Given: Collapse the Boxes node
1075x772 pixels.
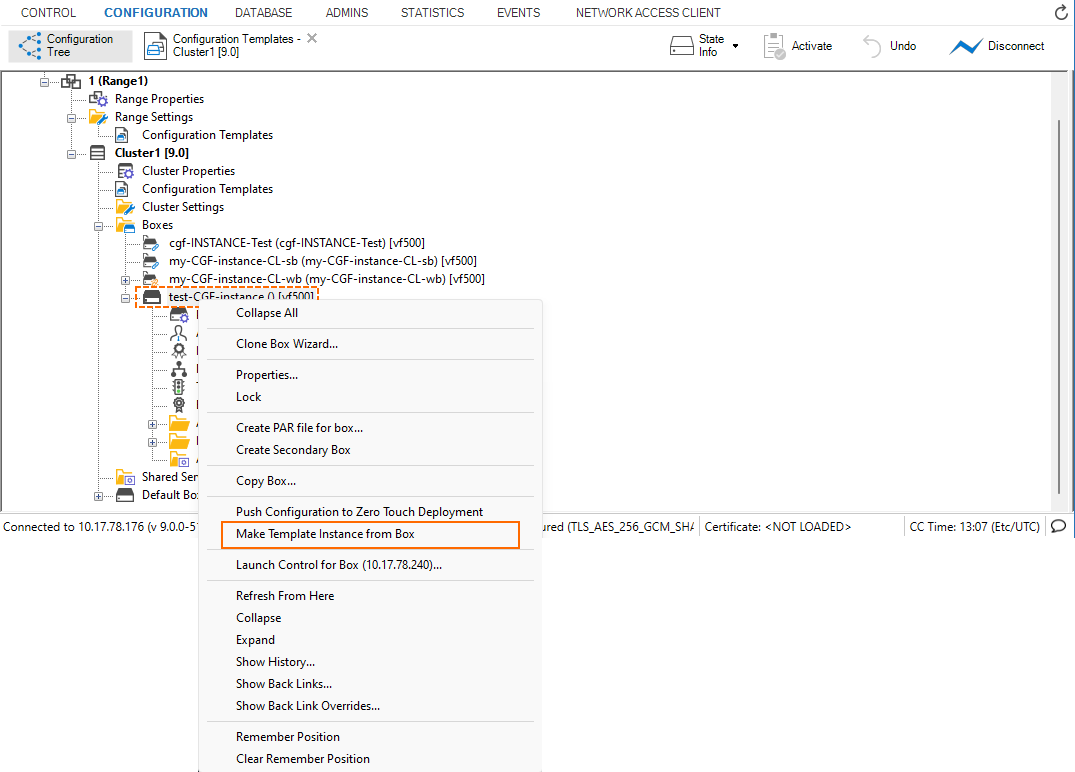Looking at the screenshot, I should [99, 226].
